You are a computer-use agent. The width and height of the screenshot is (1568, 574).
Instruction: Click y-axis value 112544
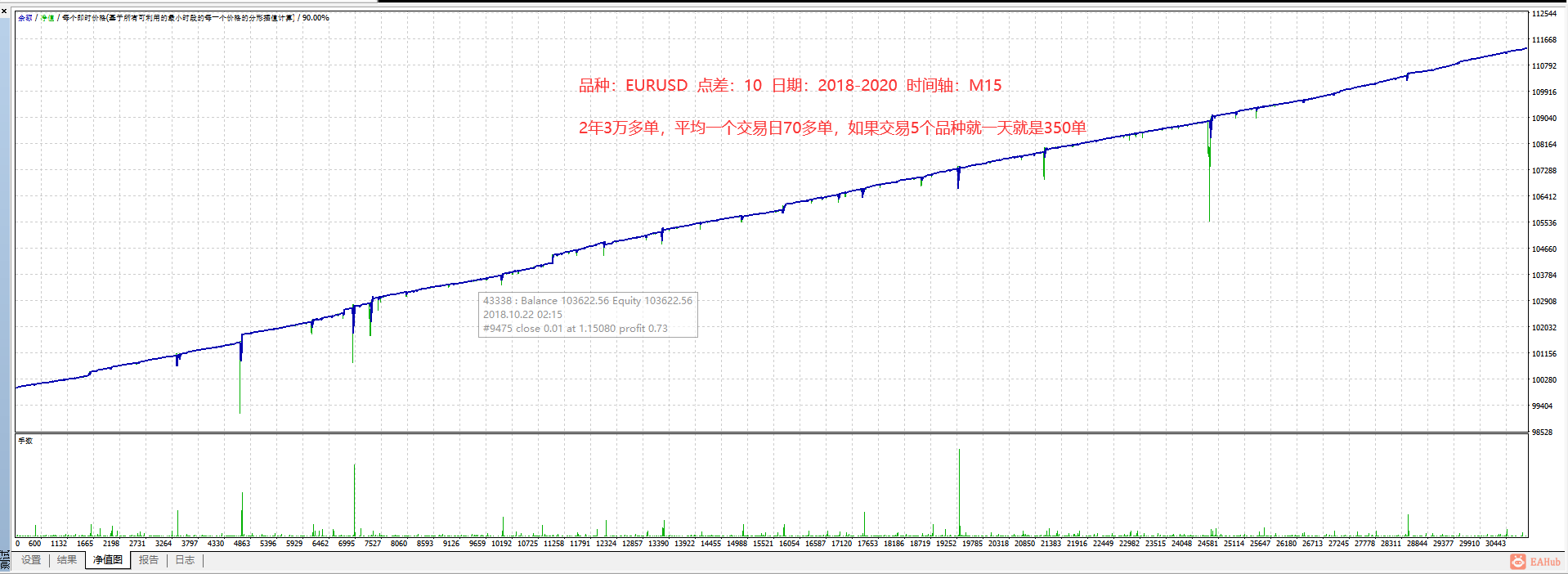[x=1544, y=14]
